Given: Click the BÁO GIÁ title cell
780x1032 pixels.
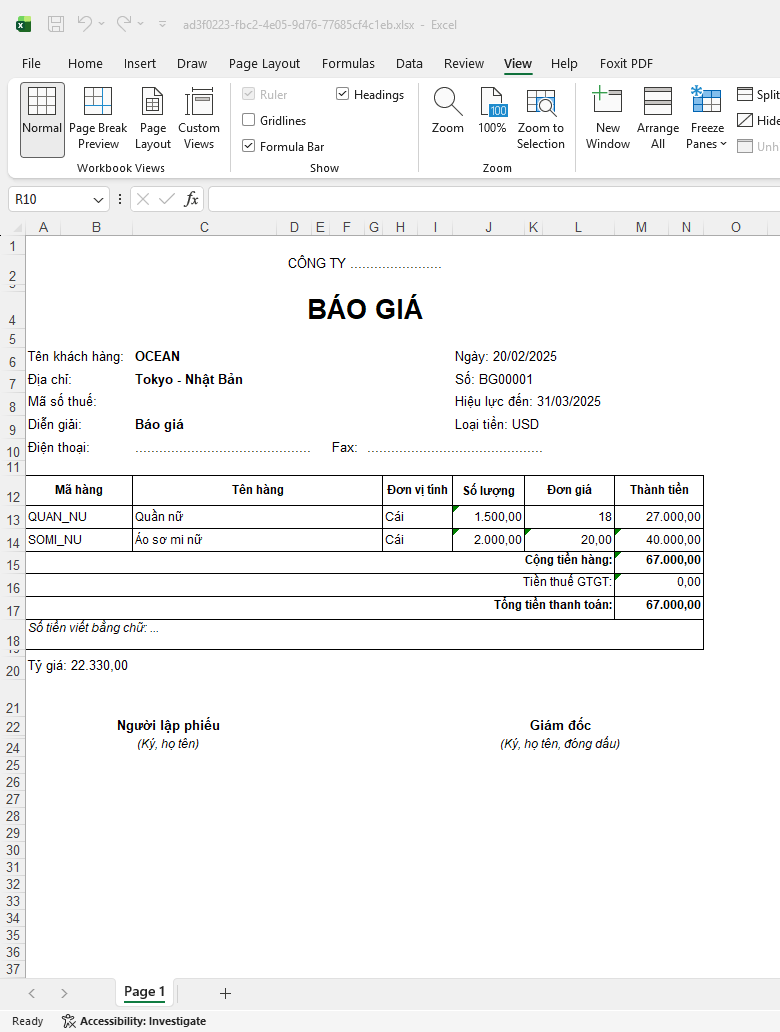Looking at the screenshot, I should [x=365, y=309].
